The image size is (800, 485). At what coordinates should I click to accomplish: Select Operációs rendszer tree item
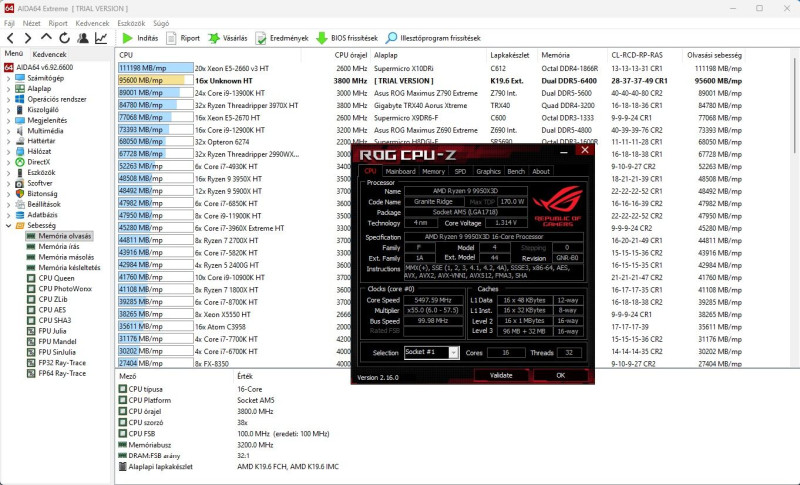pos(53,99)
